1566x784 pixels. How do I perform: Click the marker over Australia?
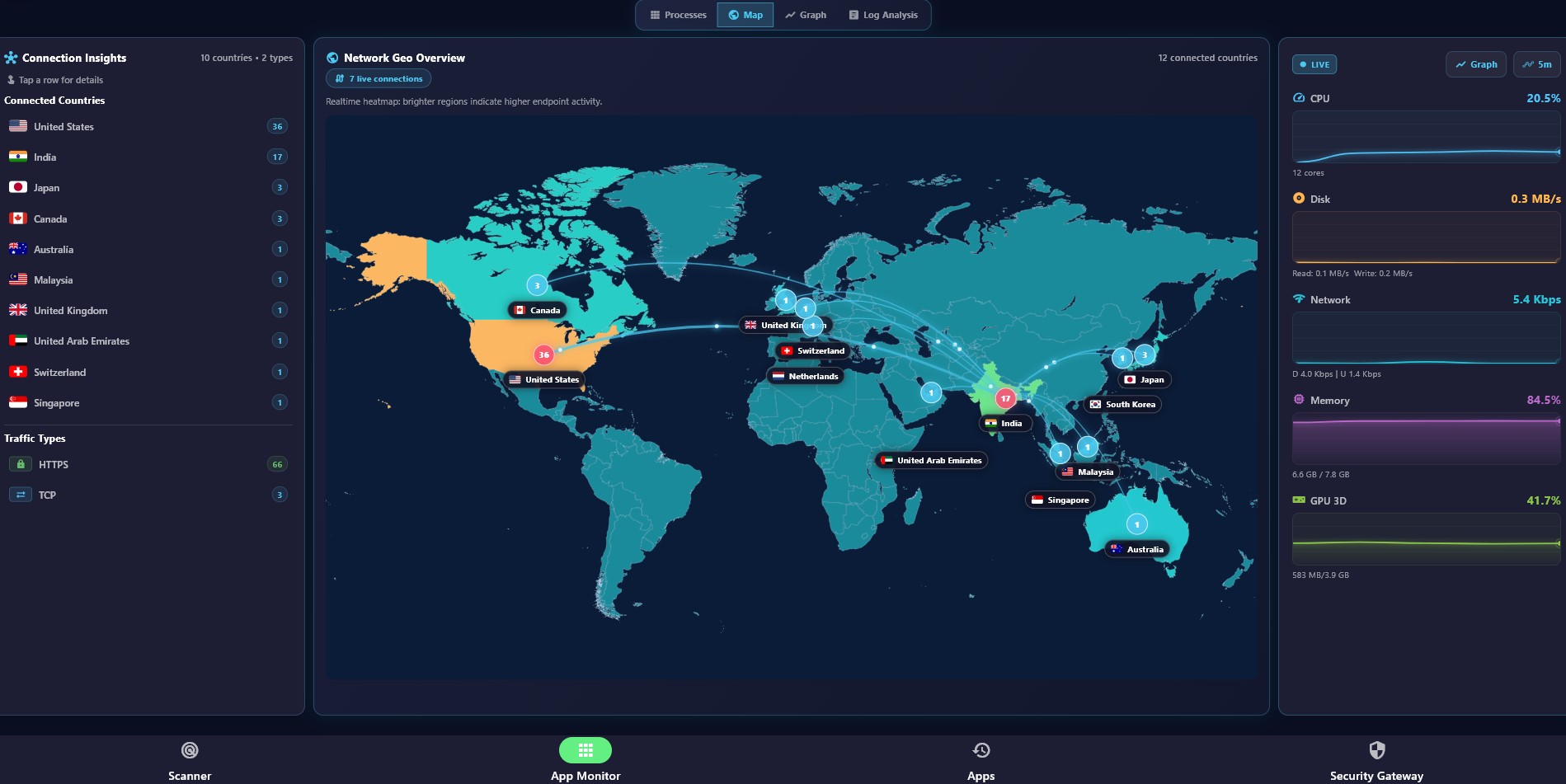(x=1137, y=524)
